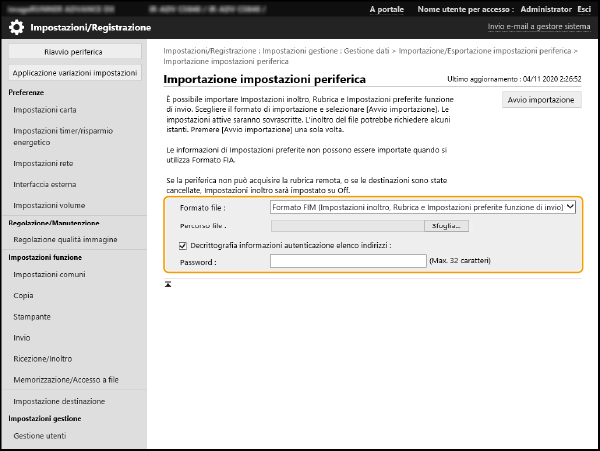Open Gestione utenti settings
This screenshot has width=600, height=451.
click(42, 437)
